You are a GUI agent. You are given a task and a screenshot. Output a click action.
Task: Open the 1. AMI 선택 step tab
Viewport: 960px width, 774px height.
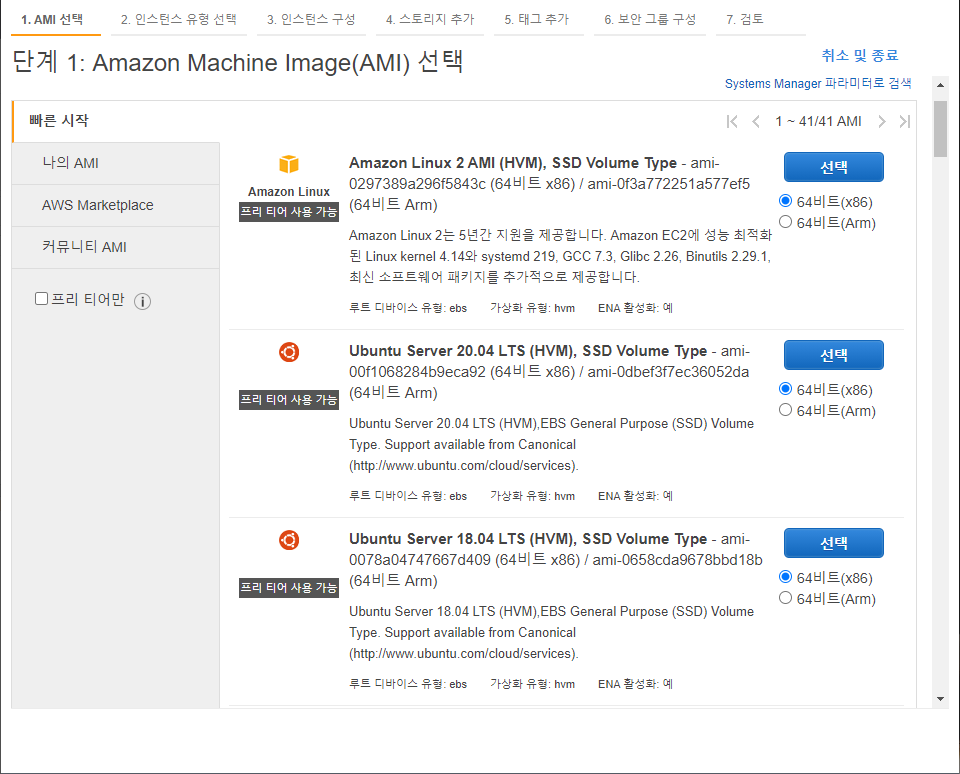[x=53, y=20]
